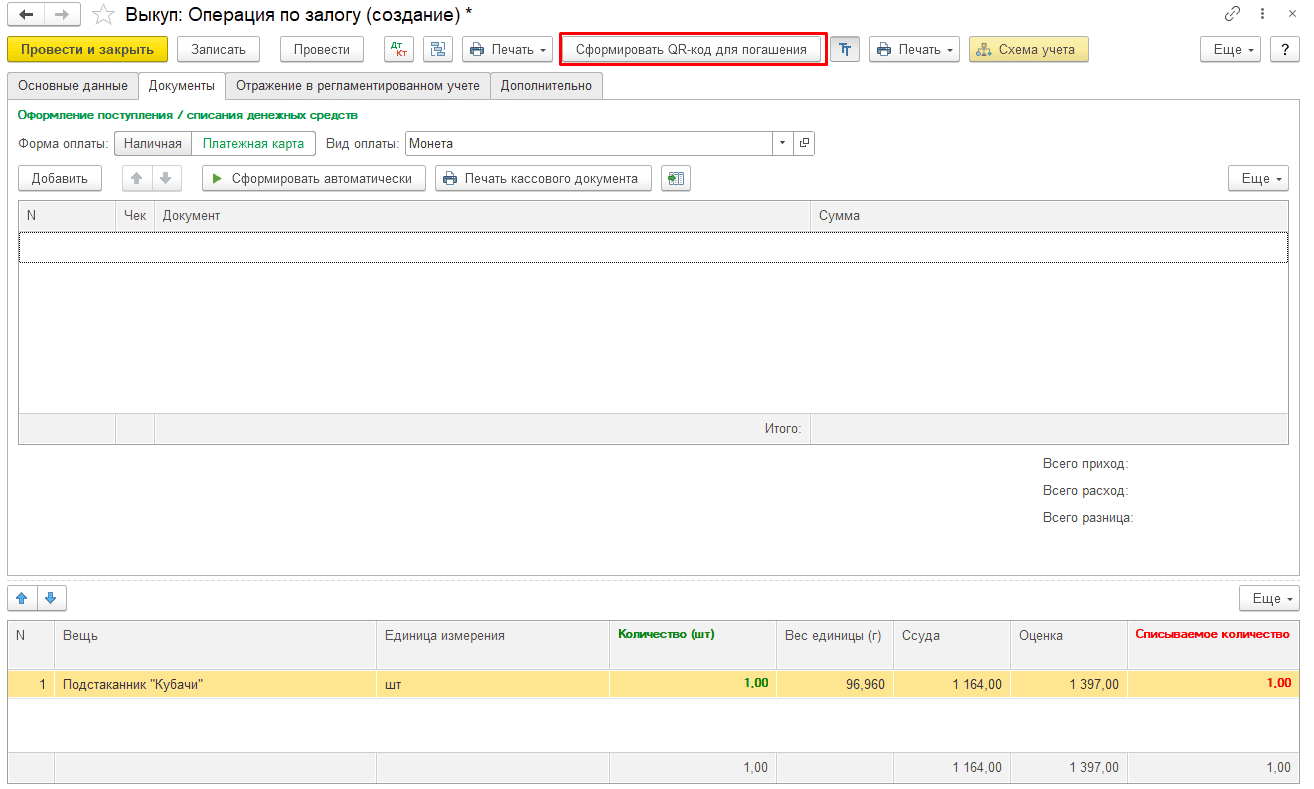Select Платежная карта payment form
The image size is (1314, 789).
(253, 144)
